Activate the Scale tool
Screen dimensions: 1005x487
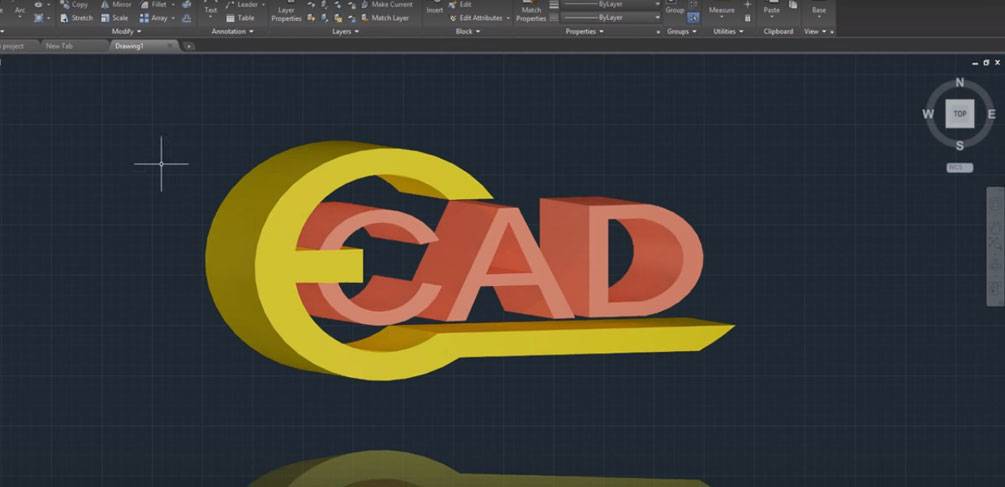click(114, 18)
